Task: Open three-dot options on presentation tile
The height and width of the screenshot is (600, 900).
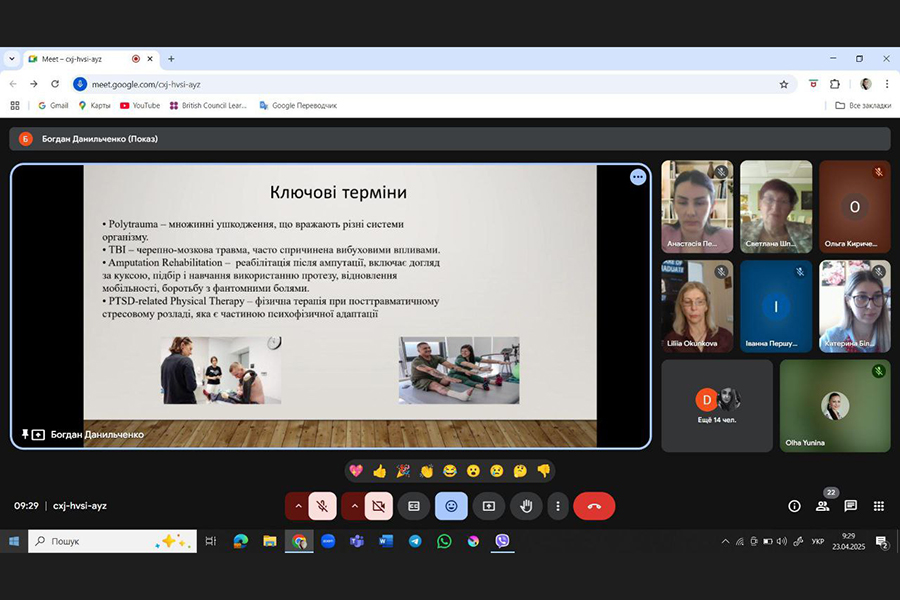Action: click(638, 177)
